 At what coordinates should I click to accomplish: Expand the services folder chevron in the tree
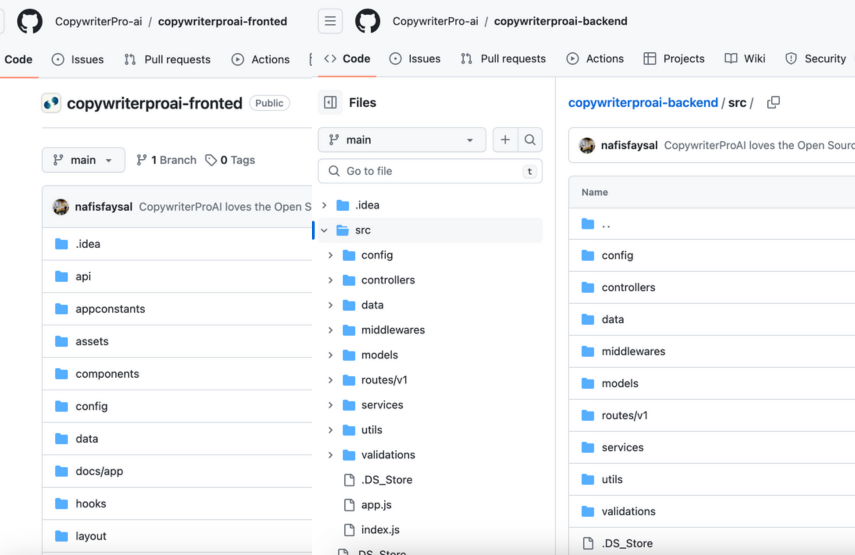[x=330, y=405]
